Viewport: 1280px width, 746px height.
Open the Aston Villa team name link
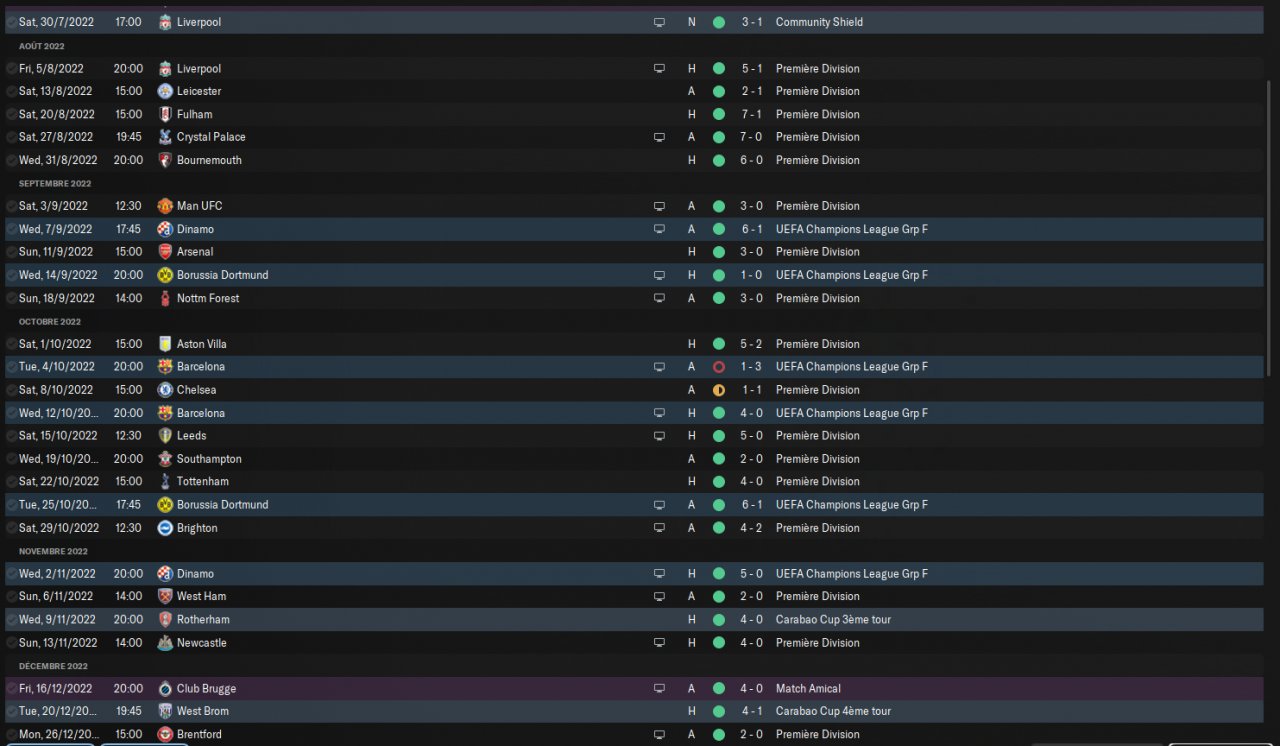[x=202, y=344]
